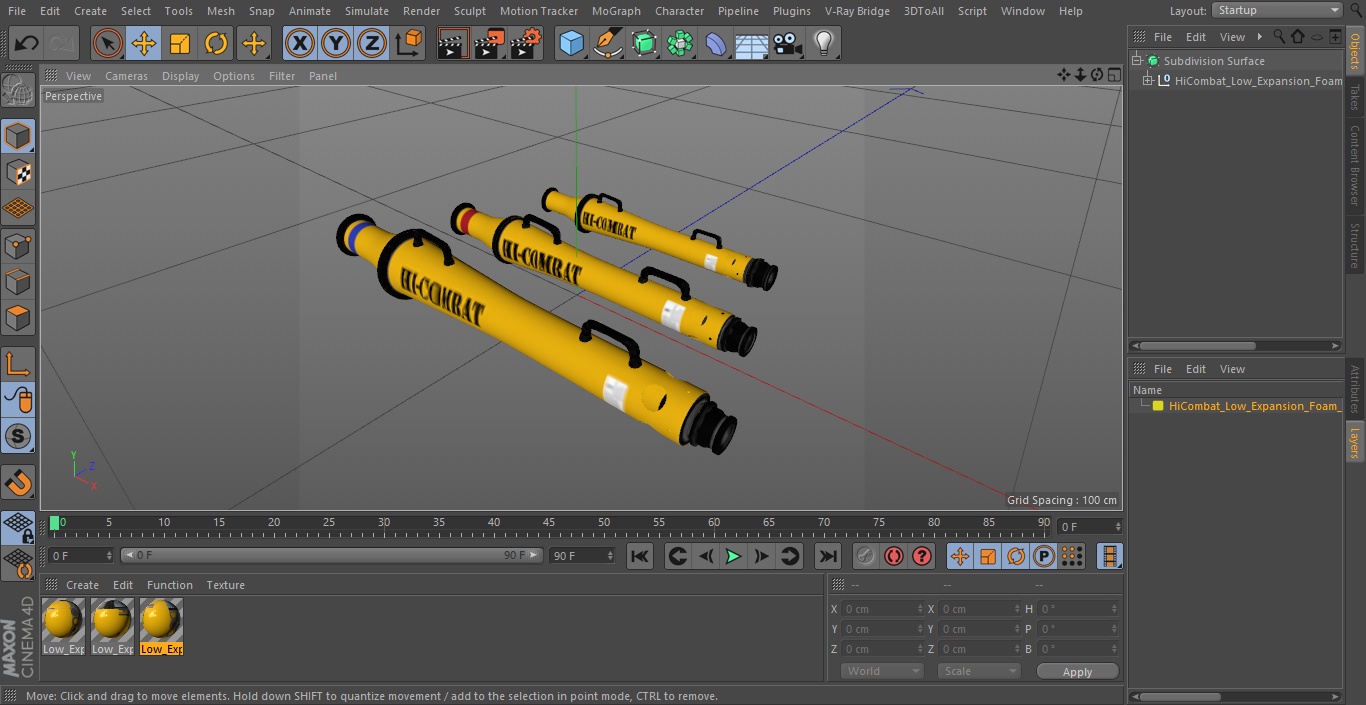Add a Camera object
Screen dimensions: 1366x705
(x=788, y=44)
